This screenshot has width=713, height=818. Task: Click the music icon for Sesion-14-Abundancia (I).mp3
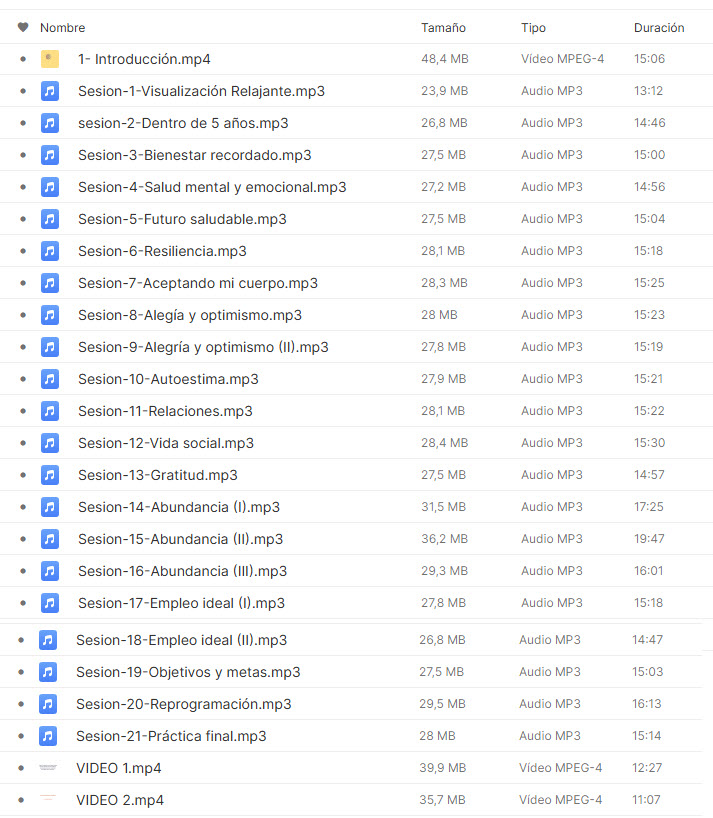pos(50,507)
